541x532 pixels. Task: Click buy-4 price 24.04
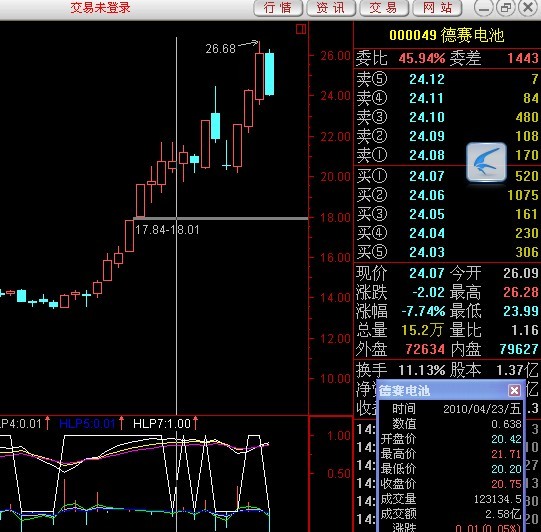pyautogui.click(x=427, y=233)
